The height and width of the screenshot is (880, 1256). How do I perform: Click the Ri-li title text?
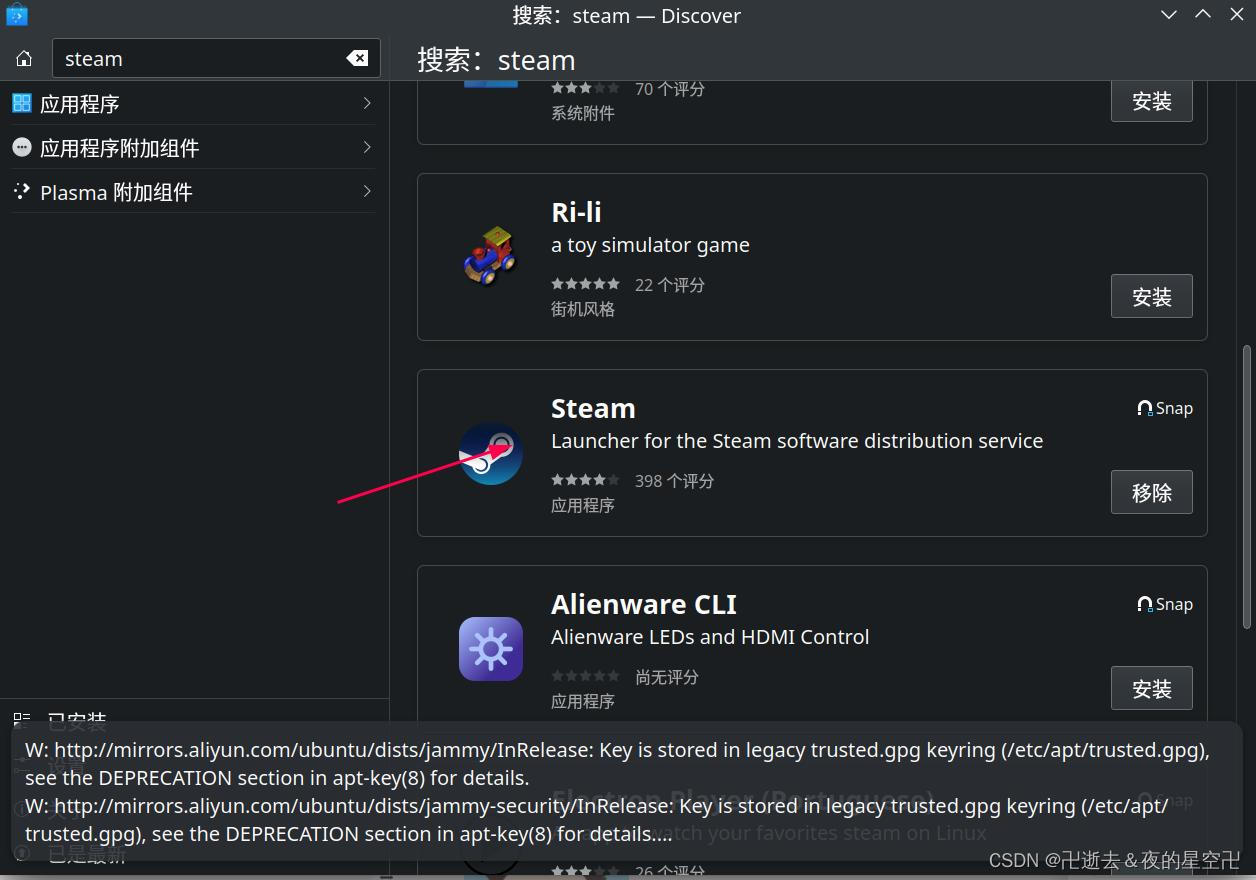point(576,212)
